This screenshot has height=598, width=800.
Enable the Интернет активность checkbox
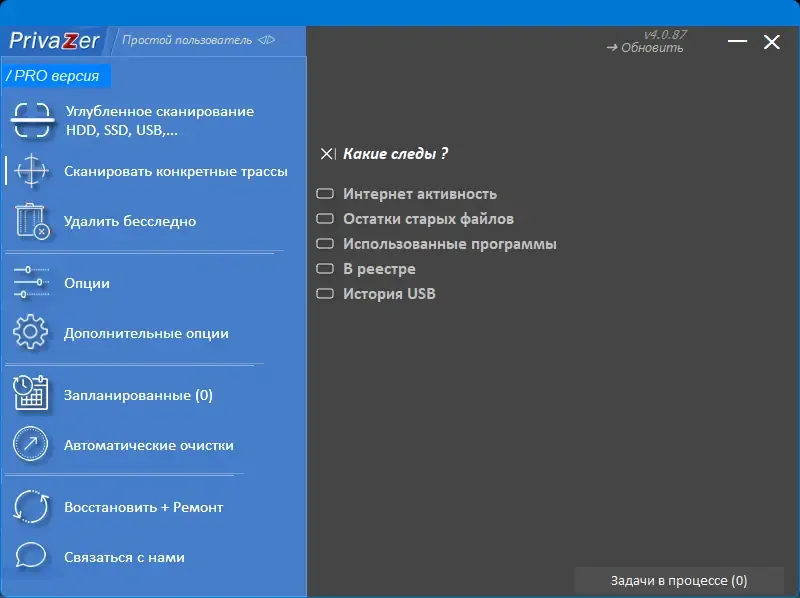325,194
